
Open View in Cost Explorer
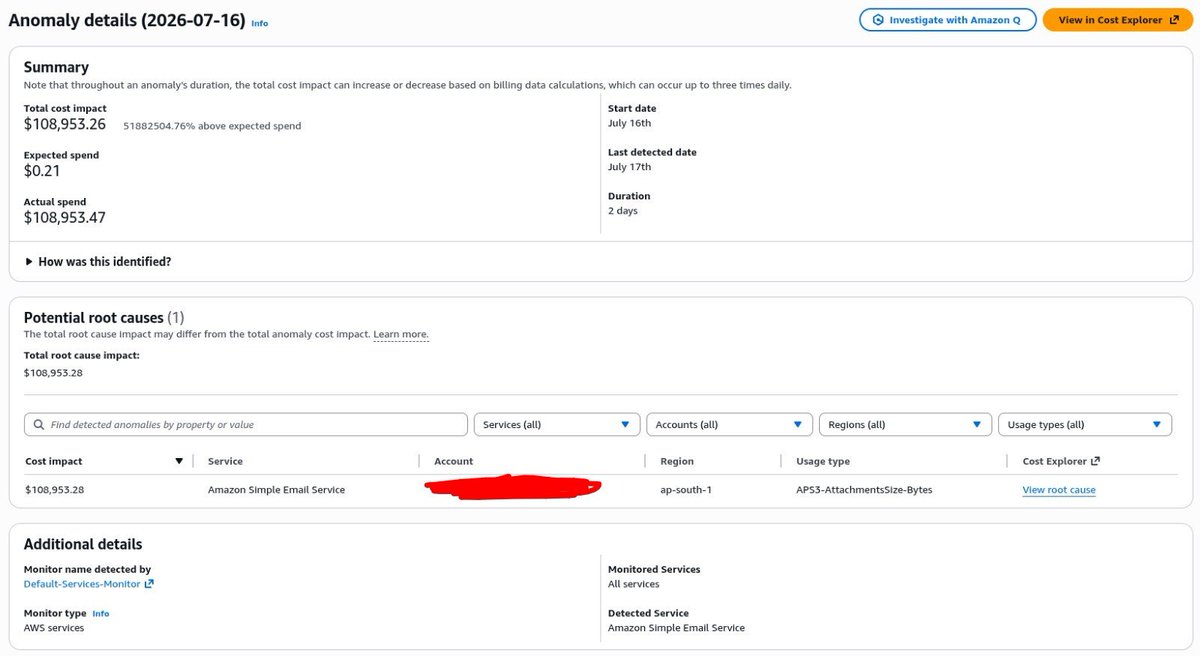[x=1117, y=20]
